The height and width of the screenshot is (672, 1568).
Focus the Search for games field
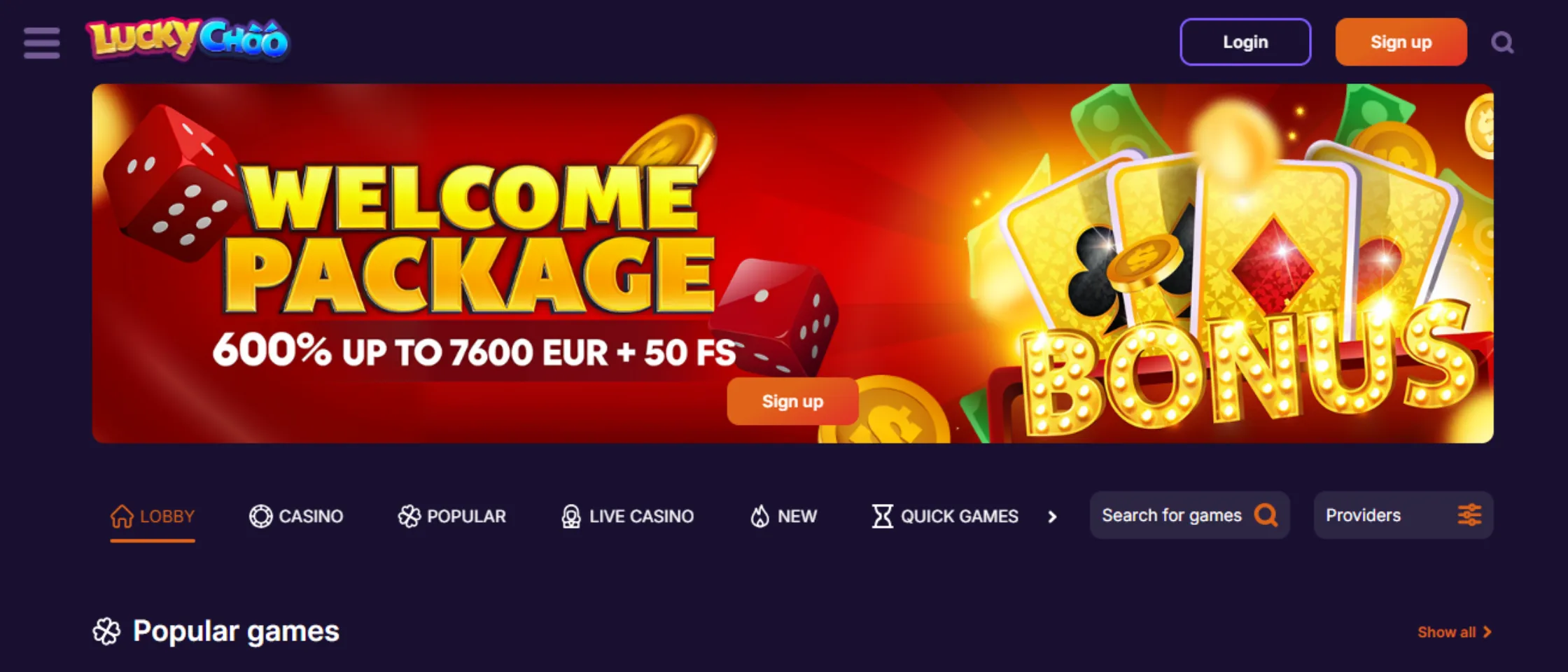(x=1189, y=515)
